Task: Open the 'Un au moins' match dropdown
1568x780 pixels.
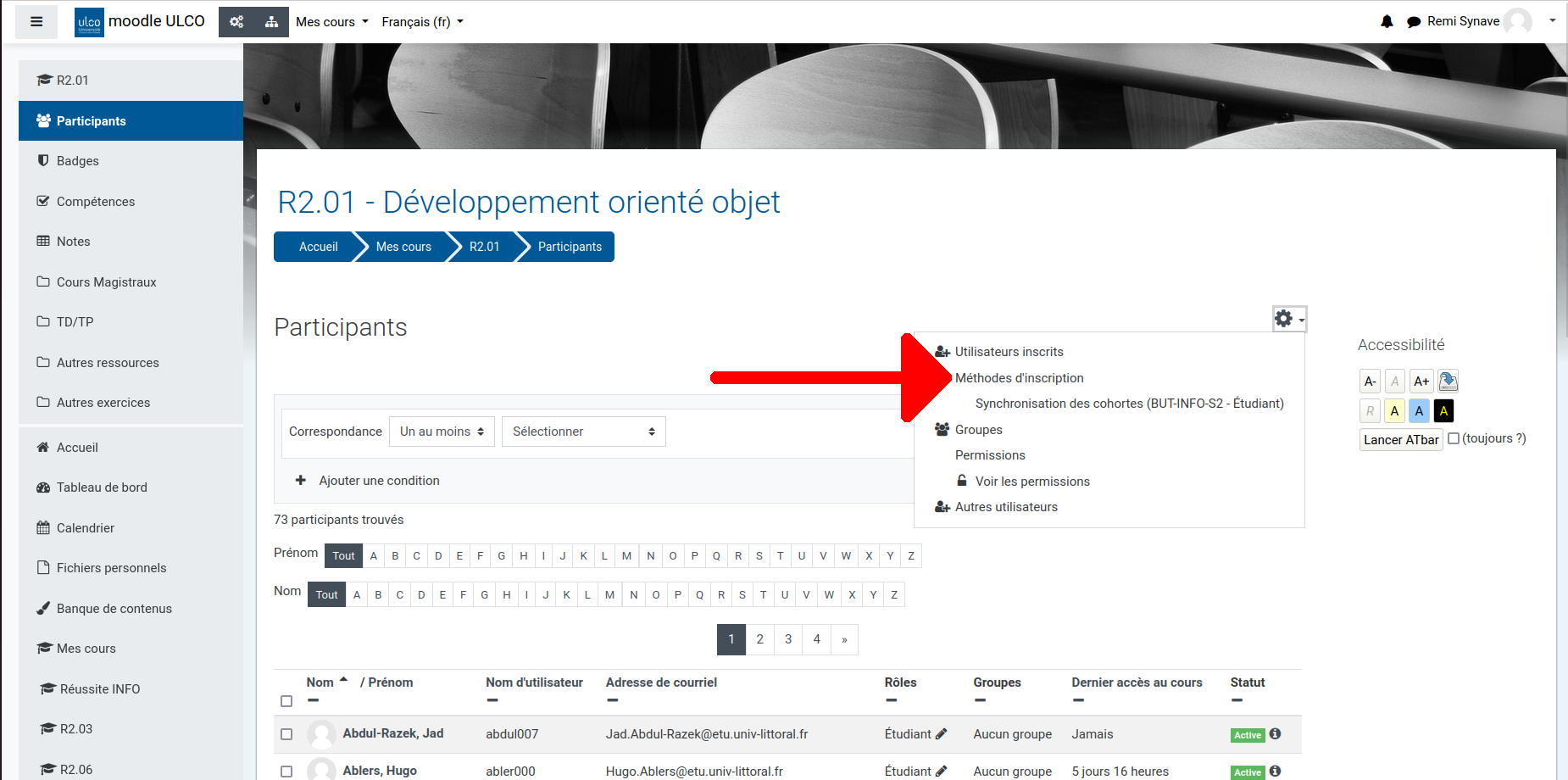Action: coord(442,432)
